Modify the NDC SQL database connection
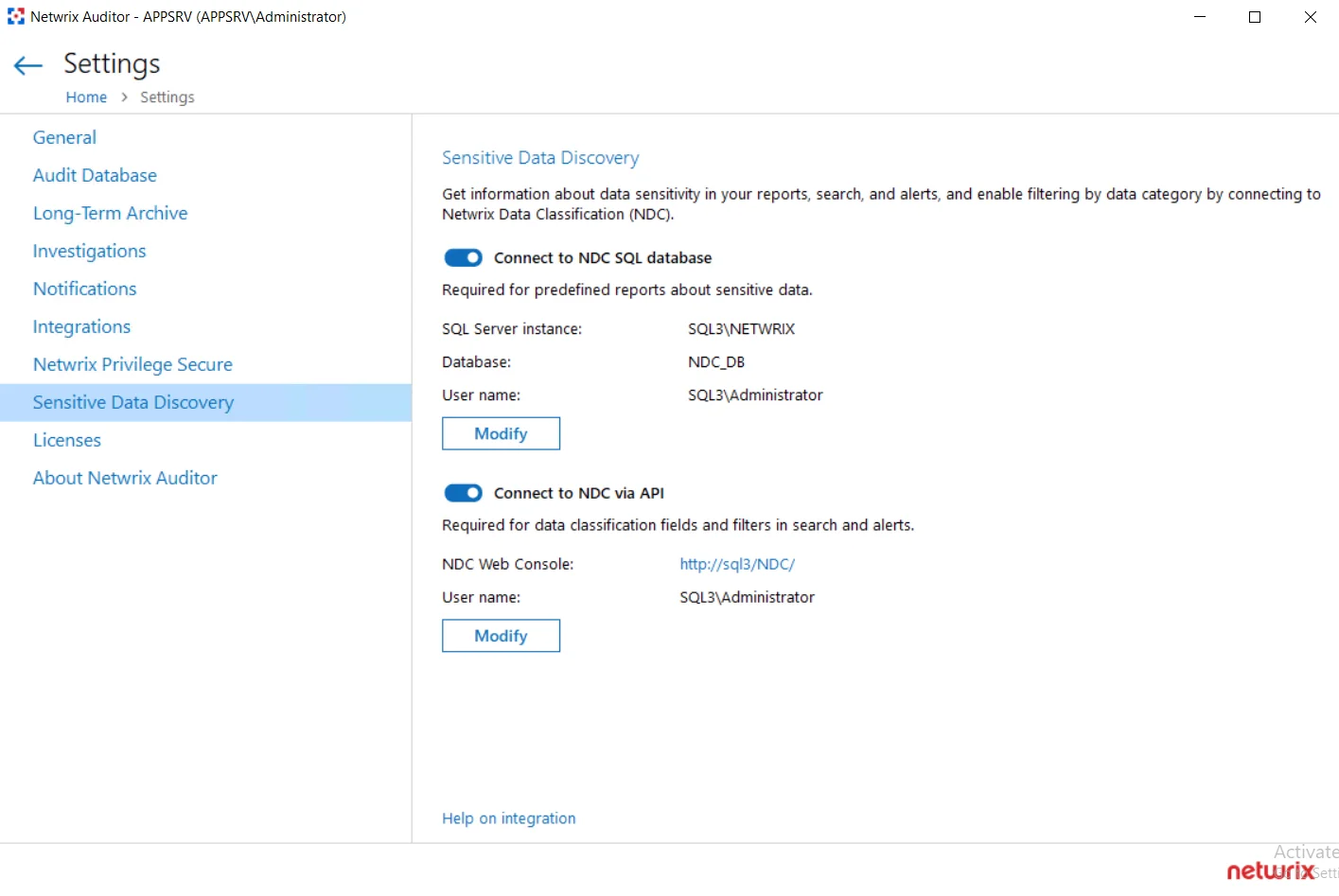 (501, 433)
